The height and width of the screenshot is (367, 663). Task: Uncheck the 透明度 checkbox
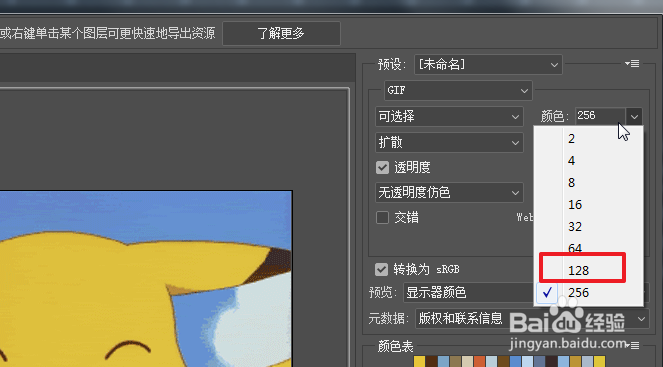tap(382, 167)
